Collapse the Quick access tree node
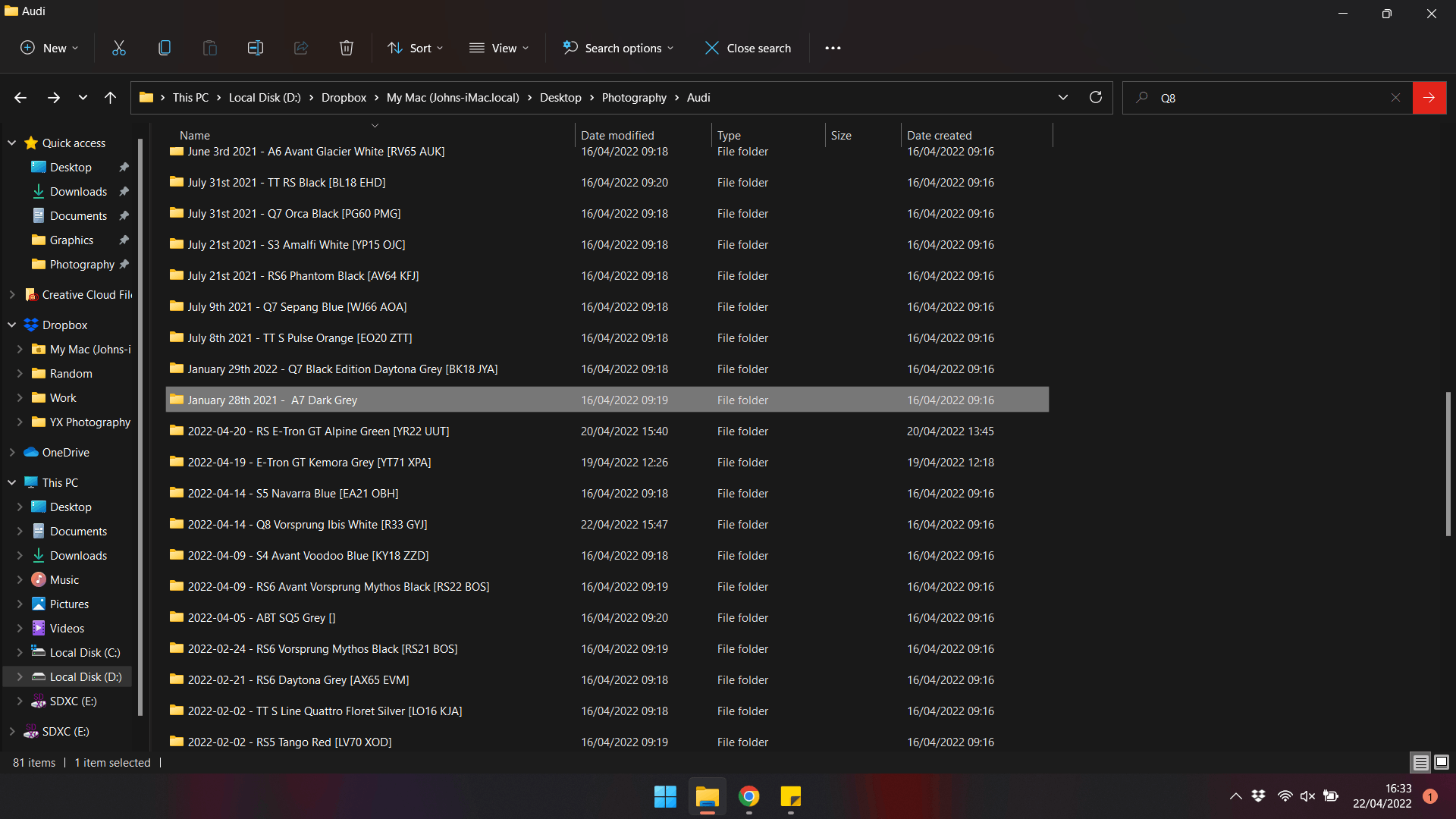Viewport: 1456px width, 819px height. (12, 143)
